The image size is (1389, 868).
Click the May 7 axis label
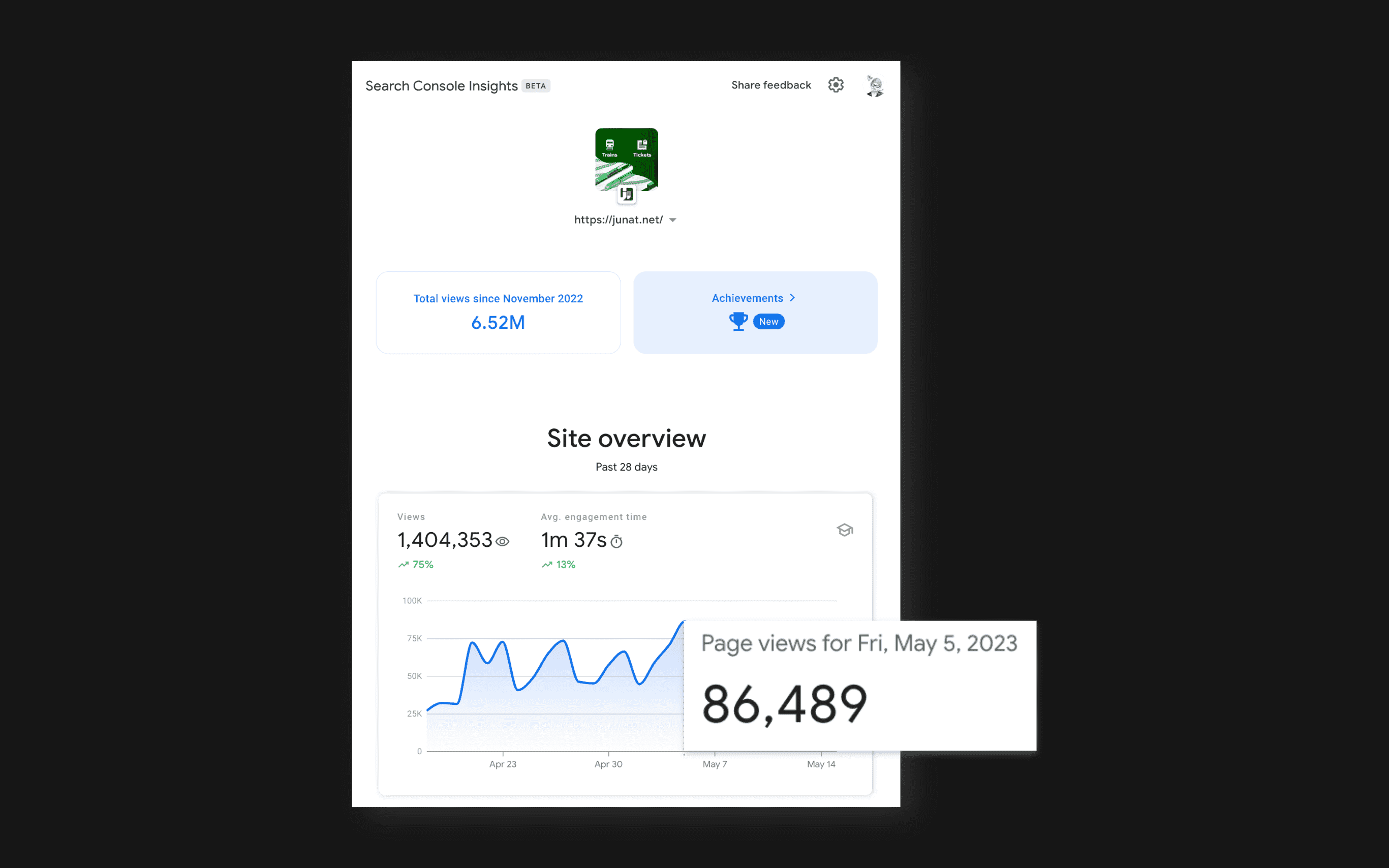pyautogui.click(x=715, y=764)
